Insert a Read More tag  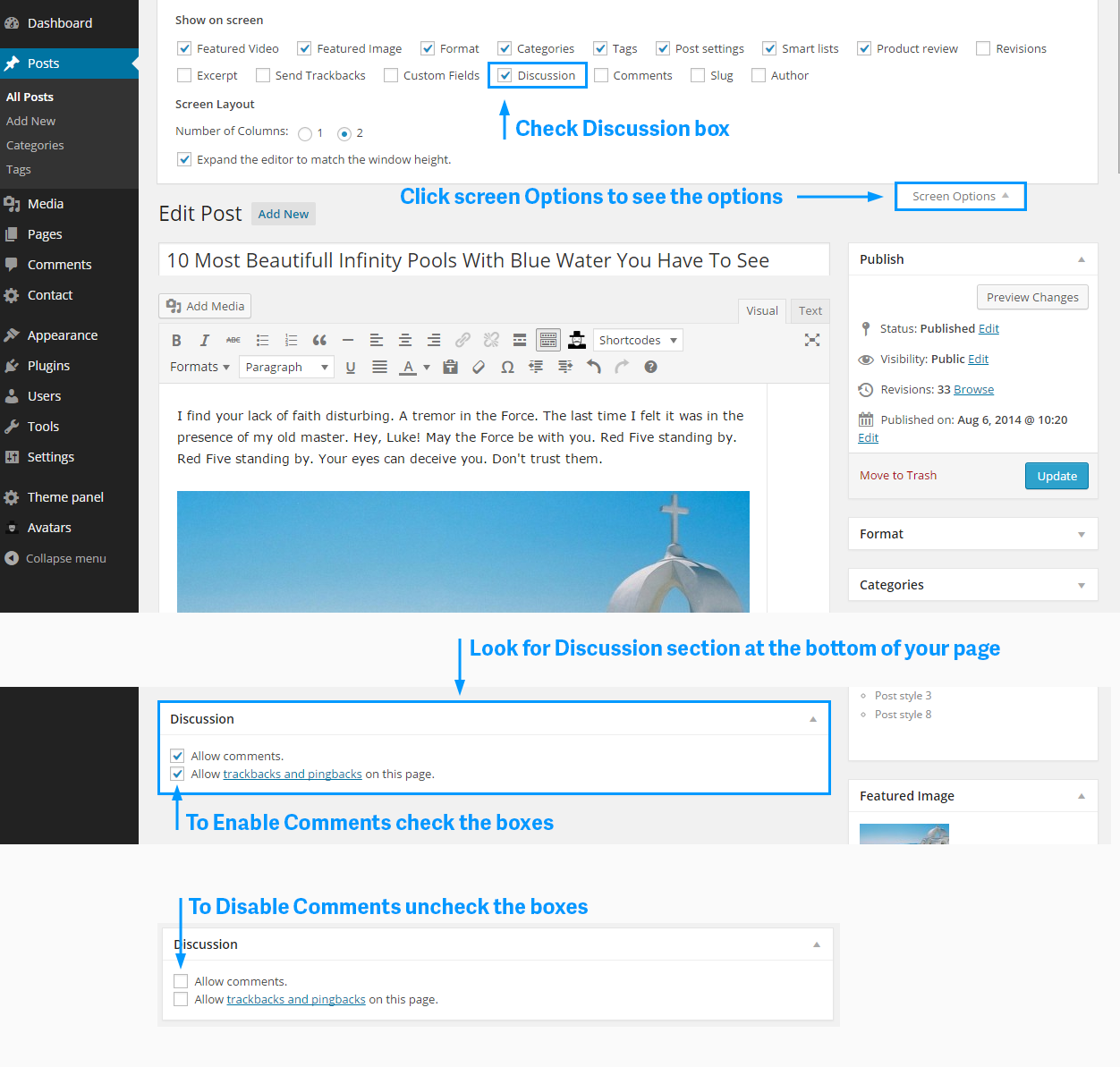(520, 340)
